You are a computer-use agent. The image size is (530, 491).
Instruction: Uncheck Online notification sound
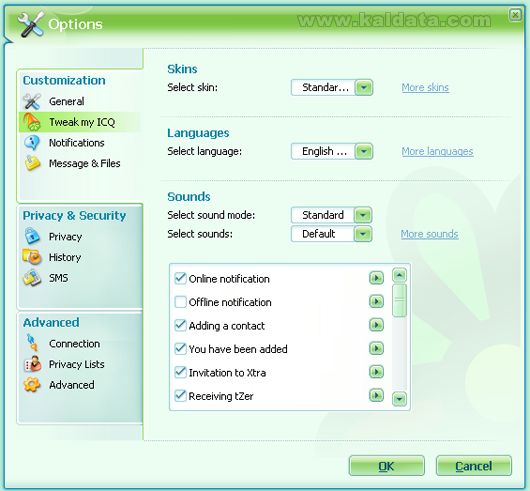[180, 278]
